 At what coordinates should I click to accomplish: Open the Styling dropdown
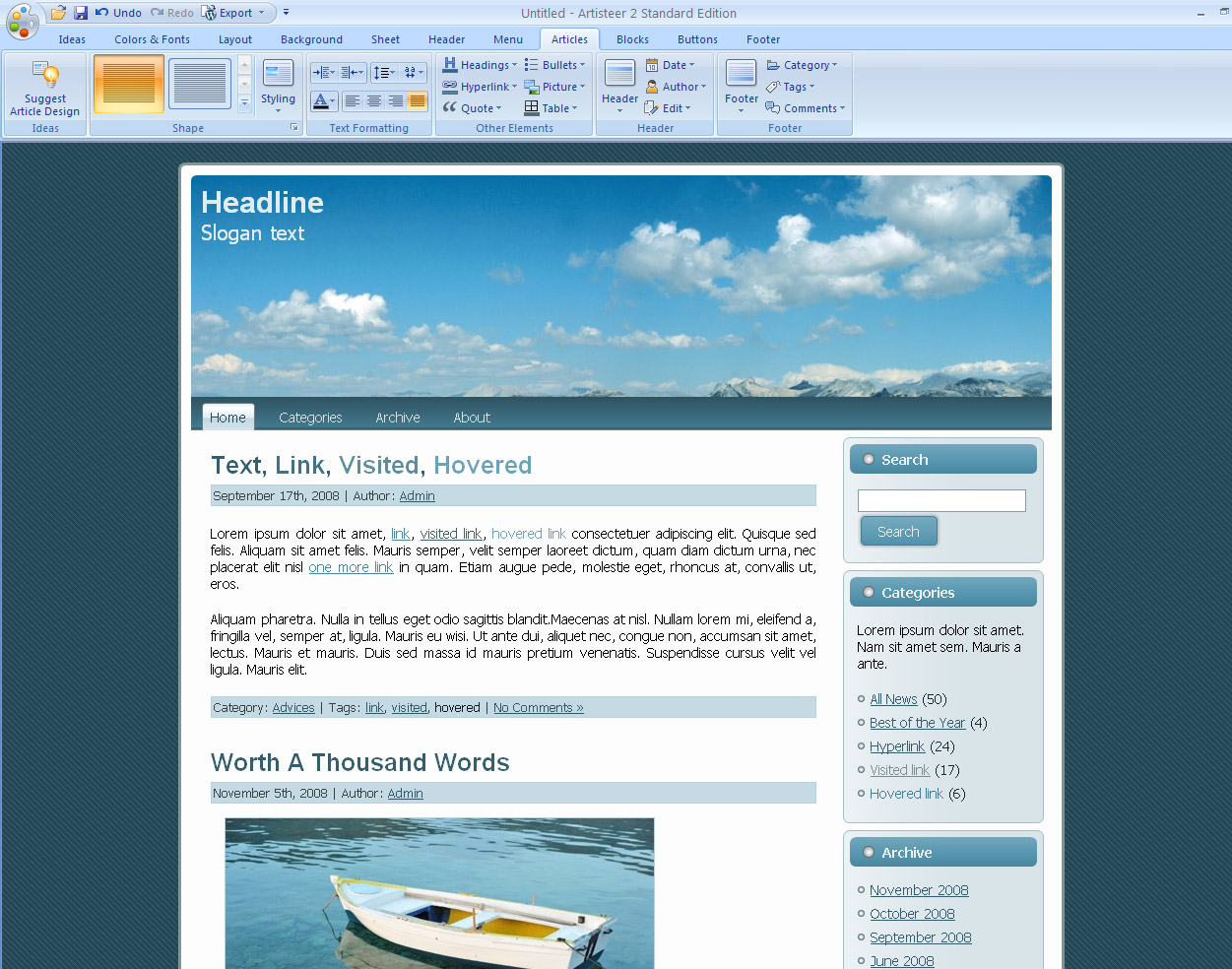tap(278, 86)
